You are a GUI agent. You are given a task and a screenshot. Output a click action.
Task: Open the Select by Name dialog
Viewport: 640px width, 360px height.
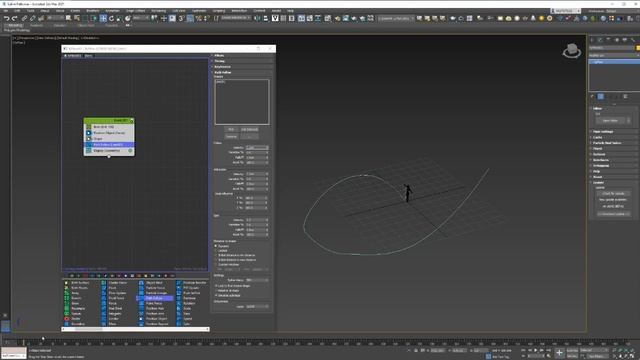point(76,18)
